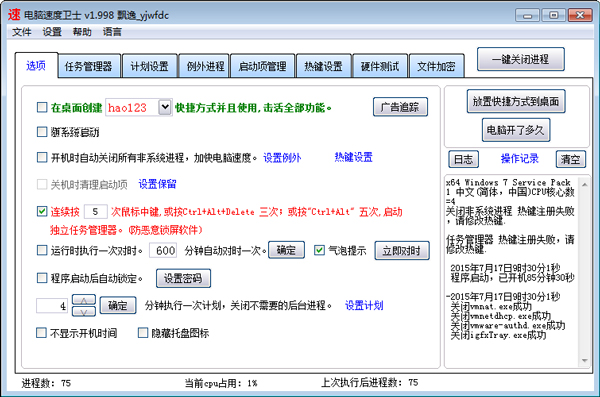
Task: Select the 选项 tab
Action: tap(36, 65)
